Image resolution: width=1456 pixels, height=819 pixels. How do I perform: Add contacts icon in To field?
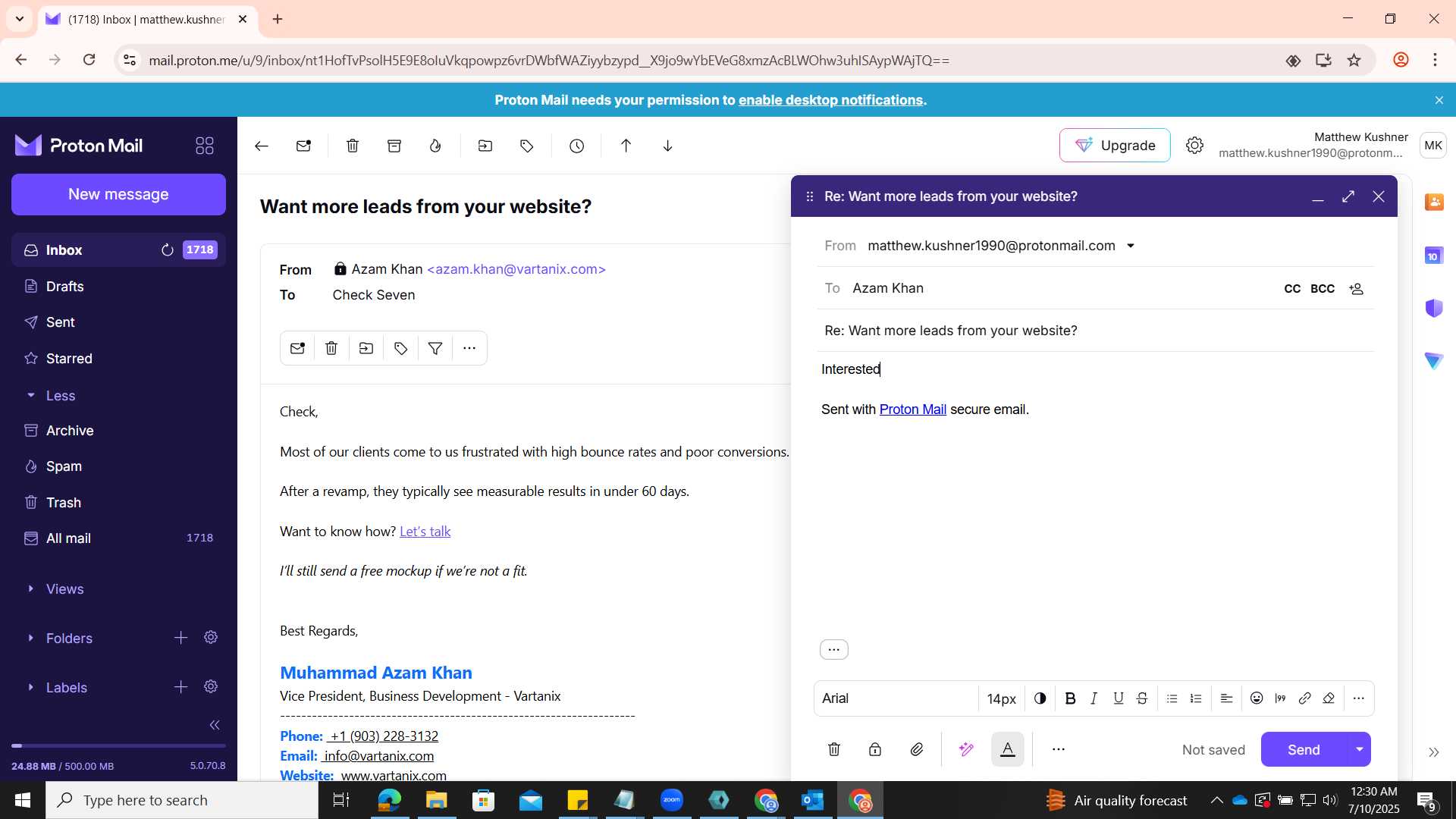1357,289
